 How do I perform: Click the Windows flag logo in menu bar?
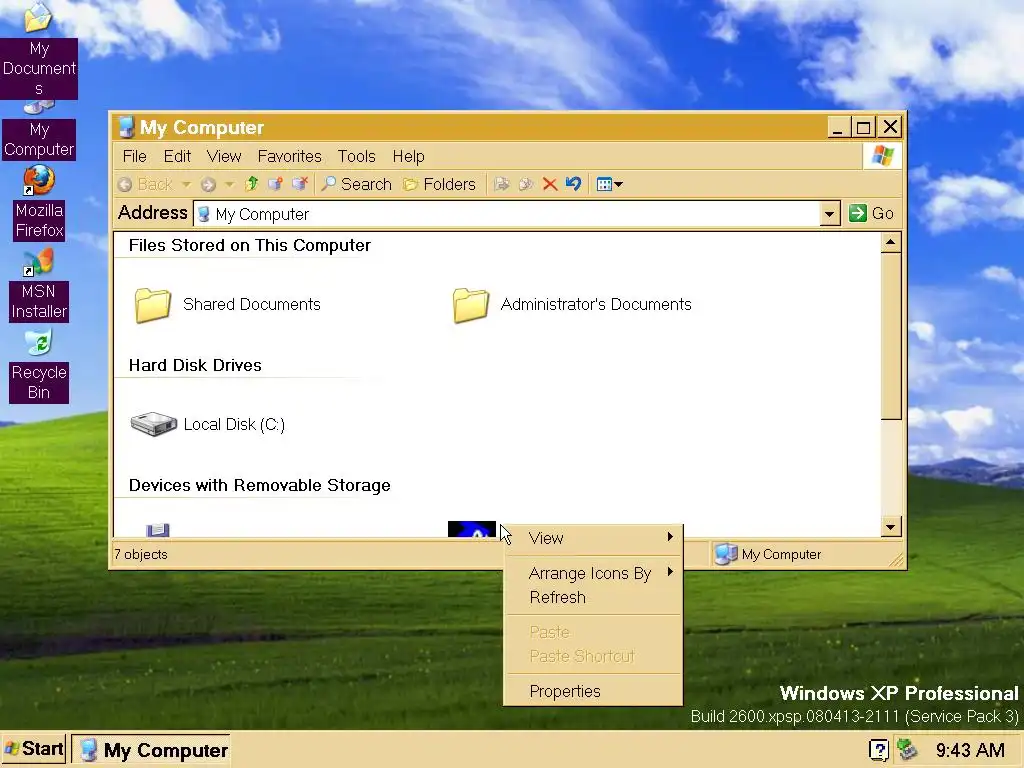pyautogui.click(x=882, y=156)
